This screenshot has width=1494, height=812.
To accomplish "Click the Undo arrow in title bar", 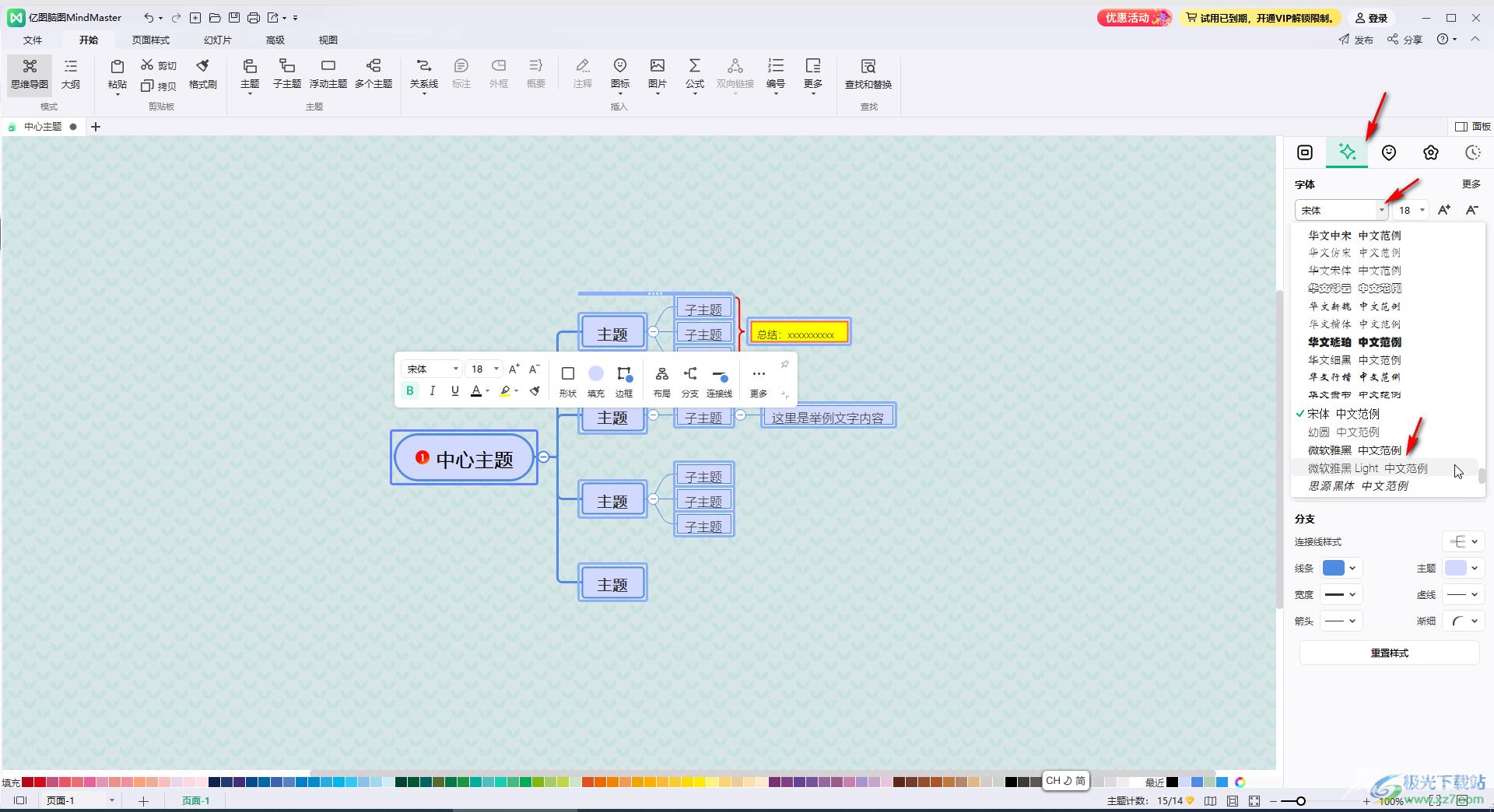I will coord(149,17).
